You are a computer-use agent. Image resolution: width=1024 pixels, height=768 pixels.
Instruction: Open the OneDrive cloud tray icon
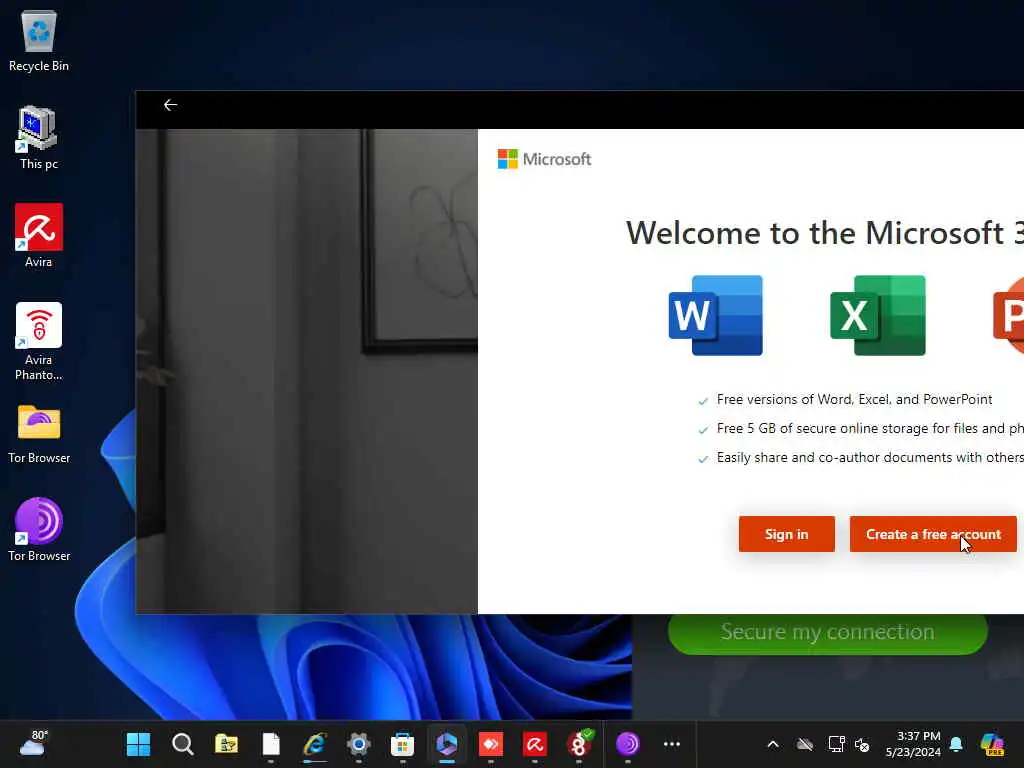(x=805, y=744)
